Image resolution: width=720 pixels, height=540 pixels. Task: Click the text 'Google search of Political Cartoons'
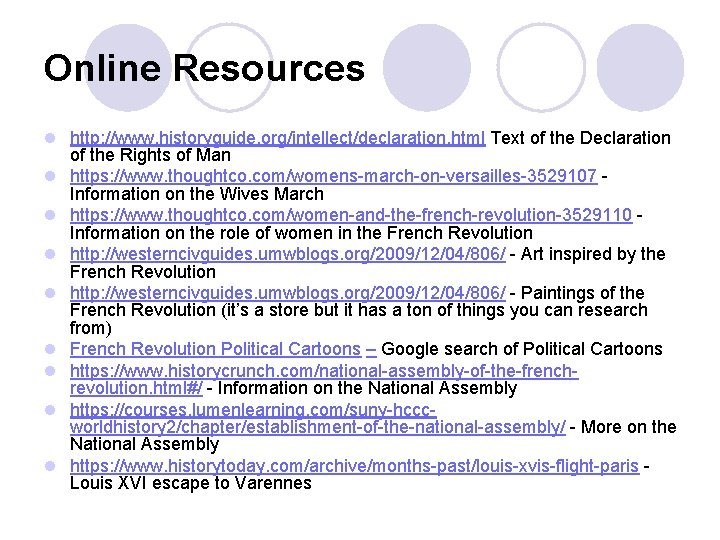pyautogui.click(x=522, y=349)
